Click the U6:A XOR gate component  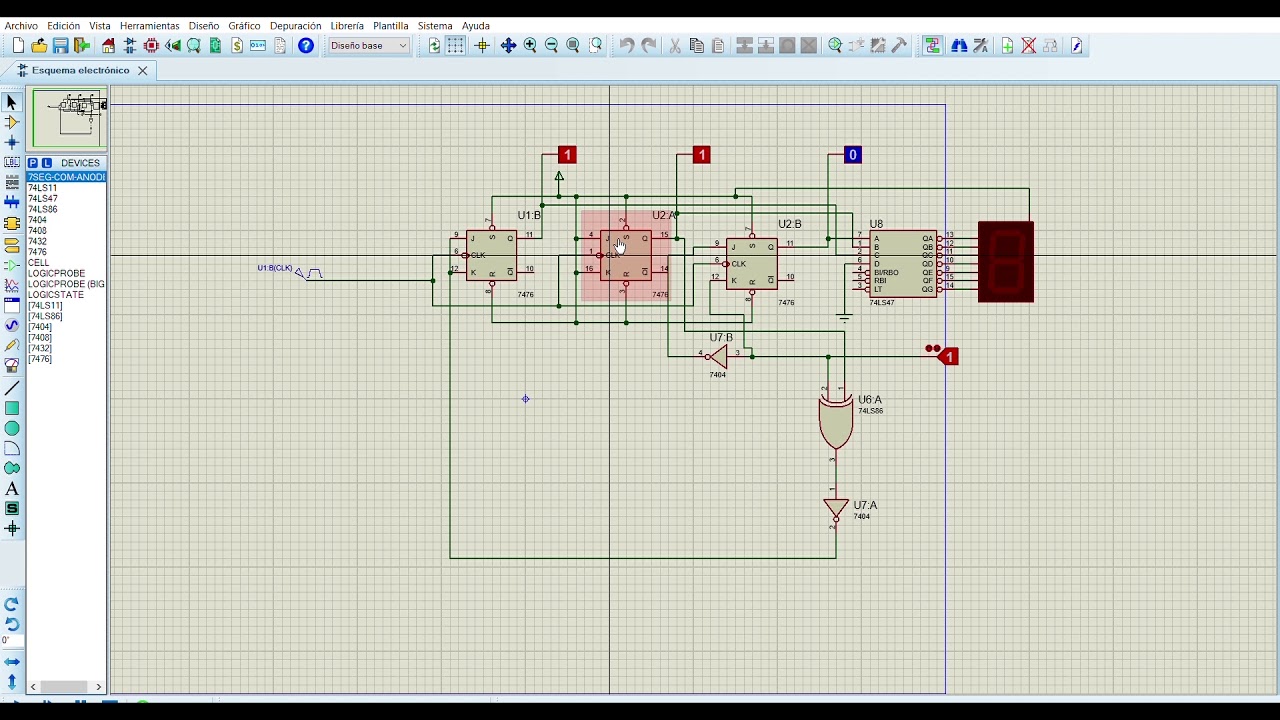tap(836, 423)
